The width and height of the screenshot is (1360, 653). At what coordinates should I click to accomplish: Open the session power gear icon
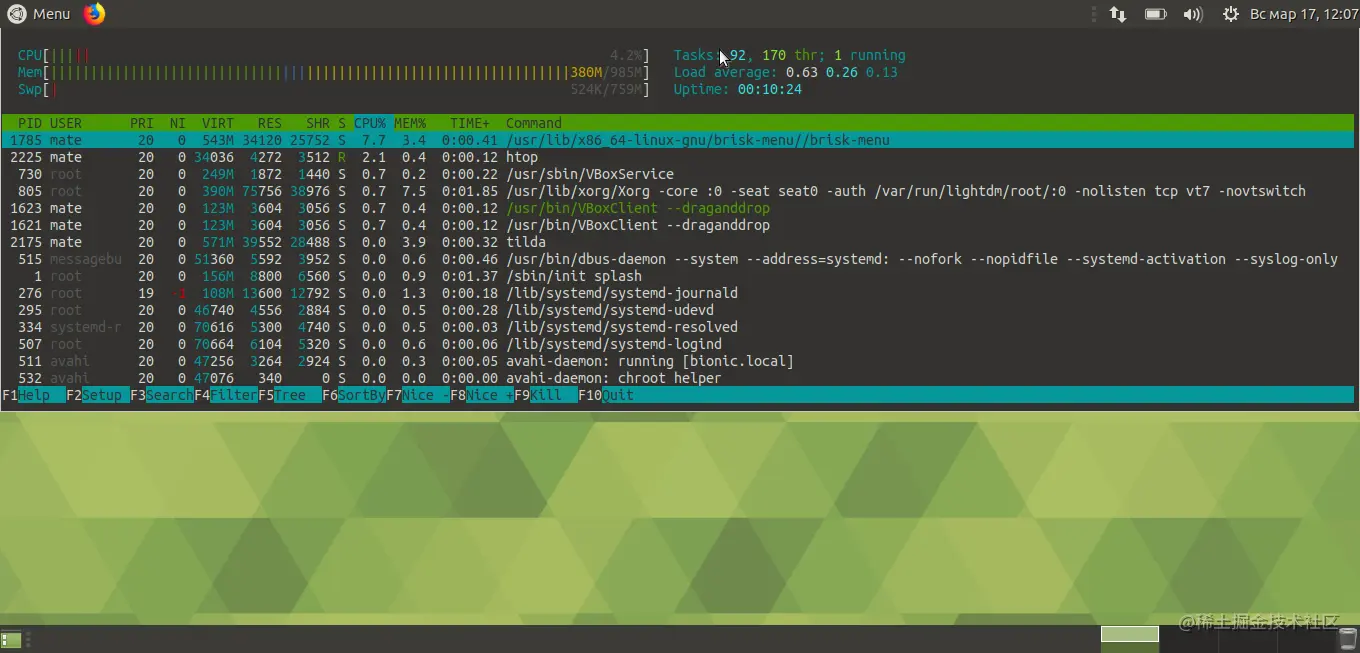click(x=1230, y=14)
